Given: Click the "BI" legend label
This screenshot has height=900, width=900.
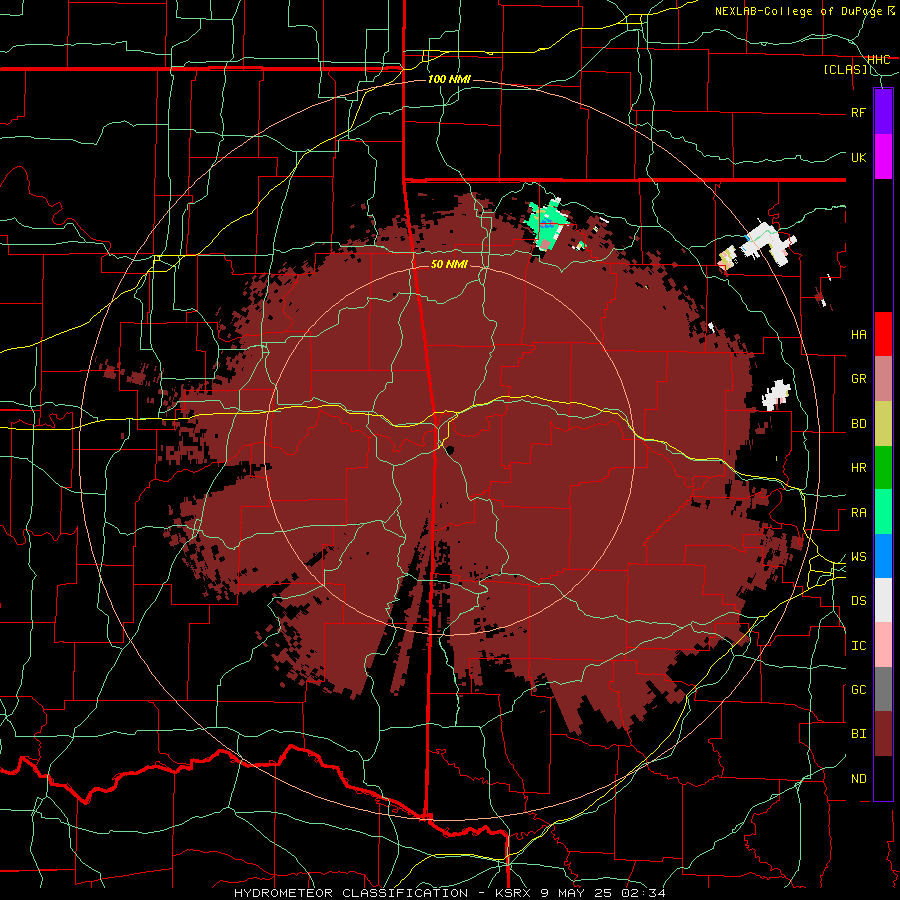Looking at the screenshot, I should [858, 734].
